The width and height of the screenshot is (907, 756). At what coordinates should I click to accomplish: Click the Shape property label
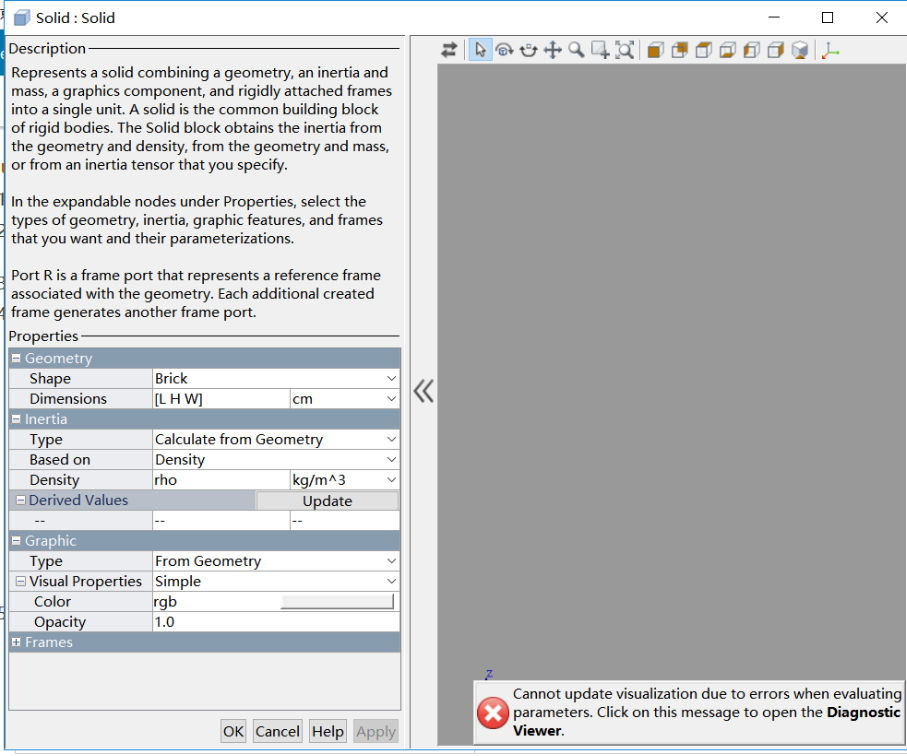pyautogui.click(x=50, y=378)
